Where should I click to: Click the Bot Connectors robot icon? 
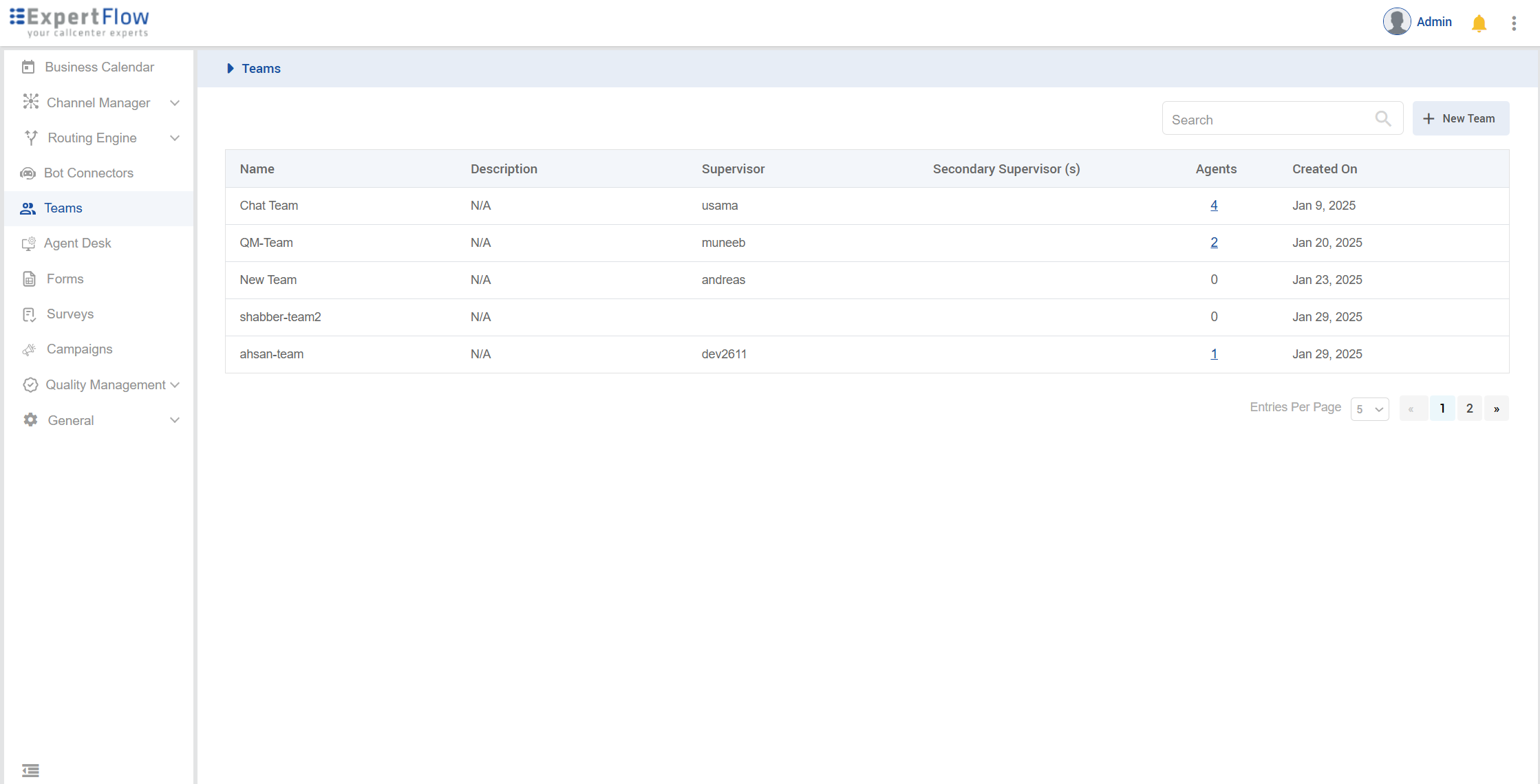pos(28,173)
